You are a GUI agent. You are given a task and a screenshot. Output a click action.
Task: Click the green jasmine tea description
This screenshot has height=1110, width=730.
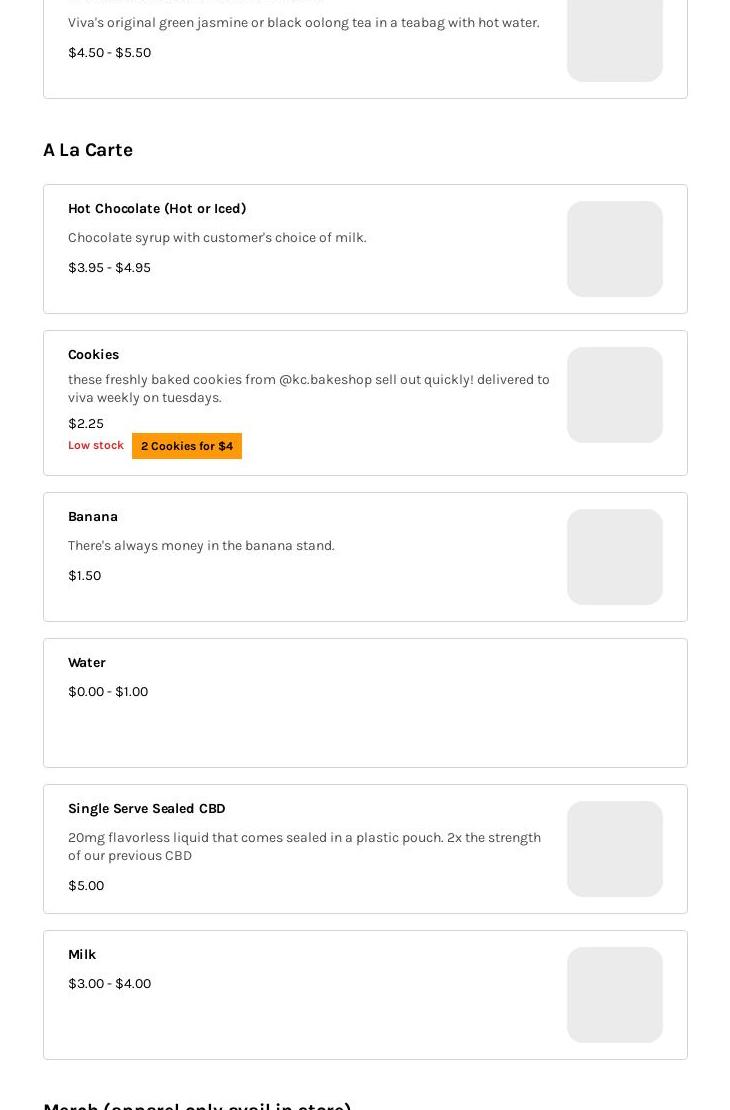coord(303,23)
